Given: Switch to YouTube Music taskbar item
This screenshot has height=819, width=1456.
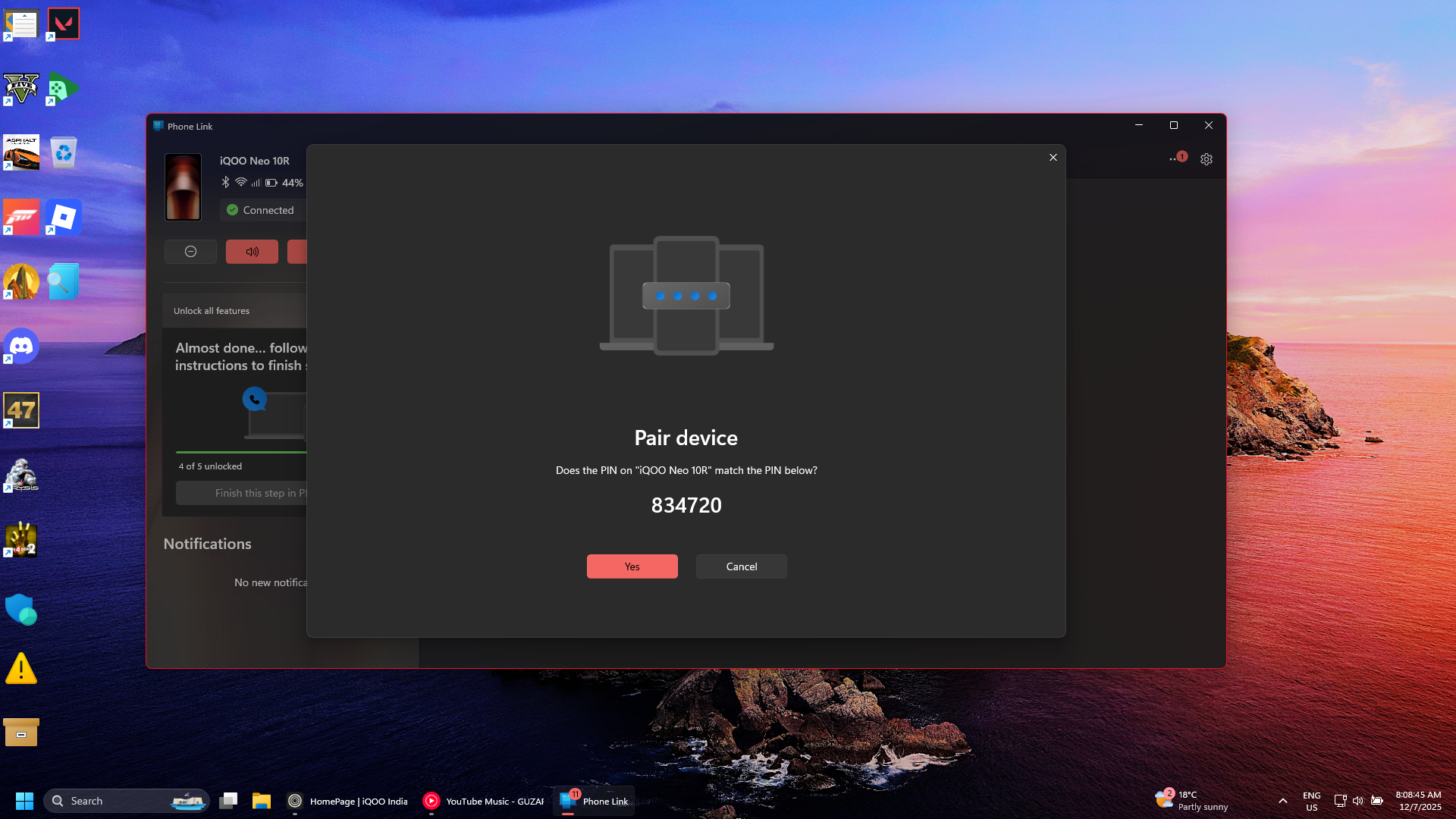Looking at the screenshot, I should click(x=483, y=801).
